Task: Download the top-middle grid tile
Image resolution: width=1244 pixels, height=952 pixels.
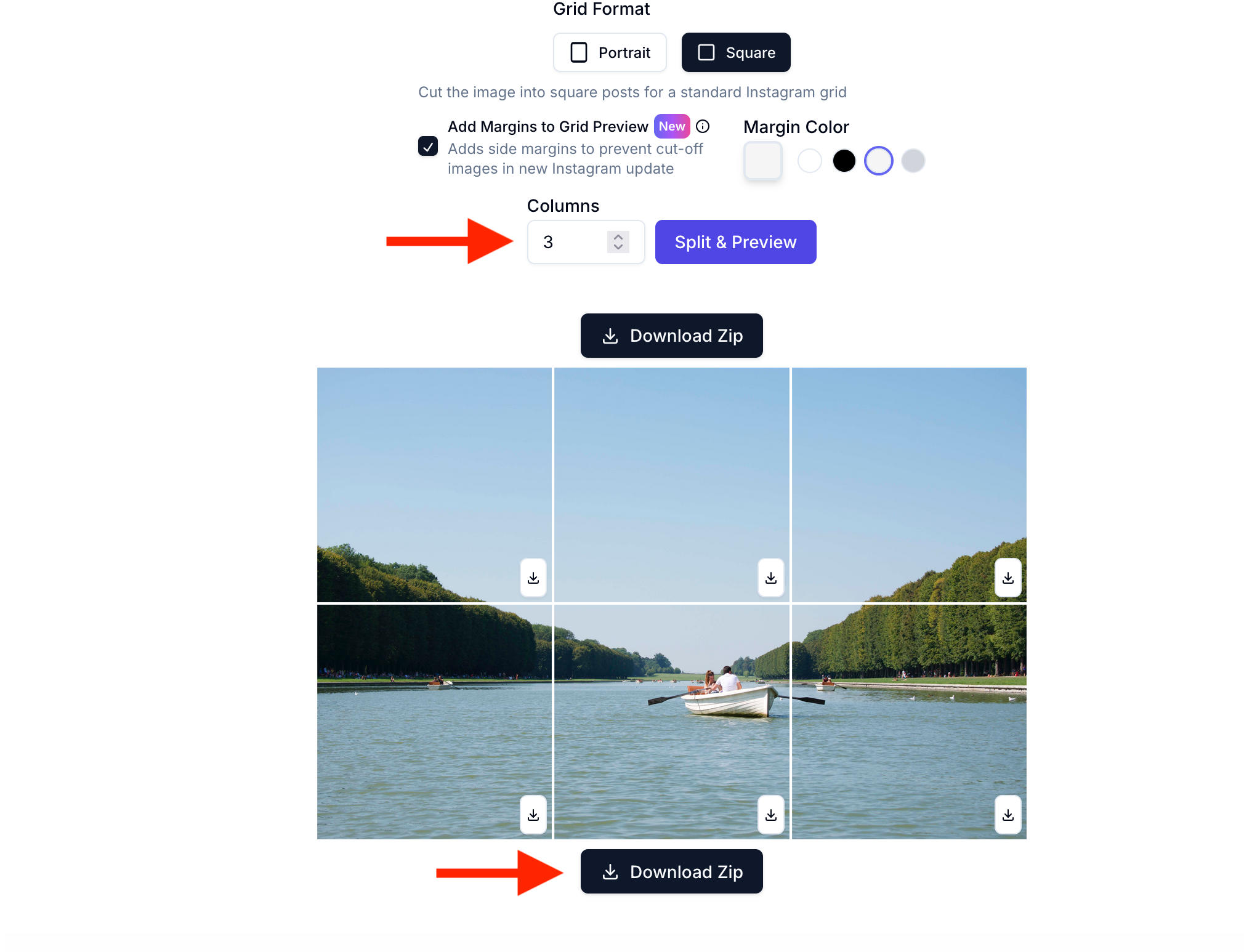Action: [x=770, y=578]
